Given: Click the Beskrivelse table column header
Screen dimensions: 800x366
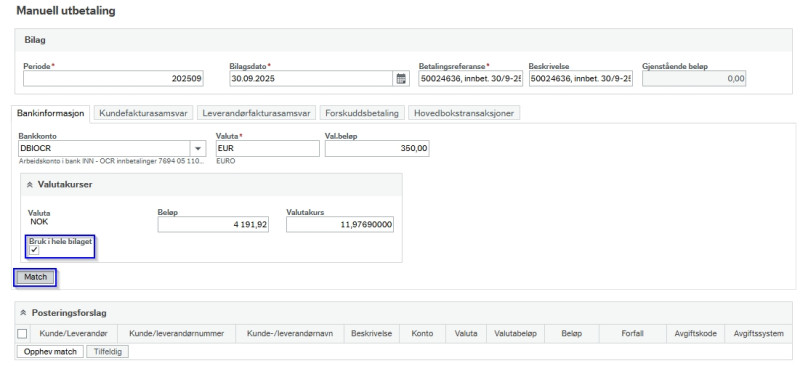Looking at the screenshot, I should tap(371, 333).
